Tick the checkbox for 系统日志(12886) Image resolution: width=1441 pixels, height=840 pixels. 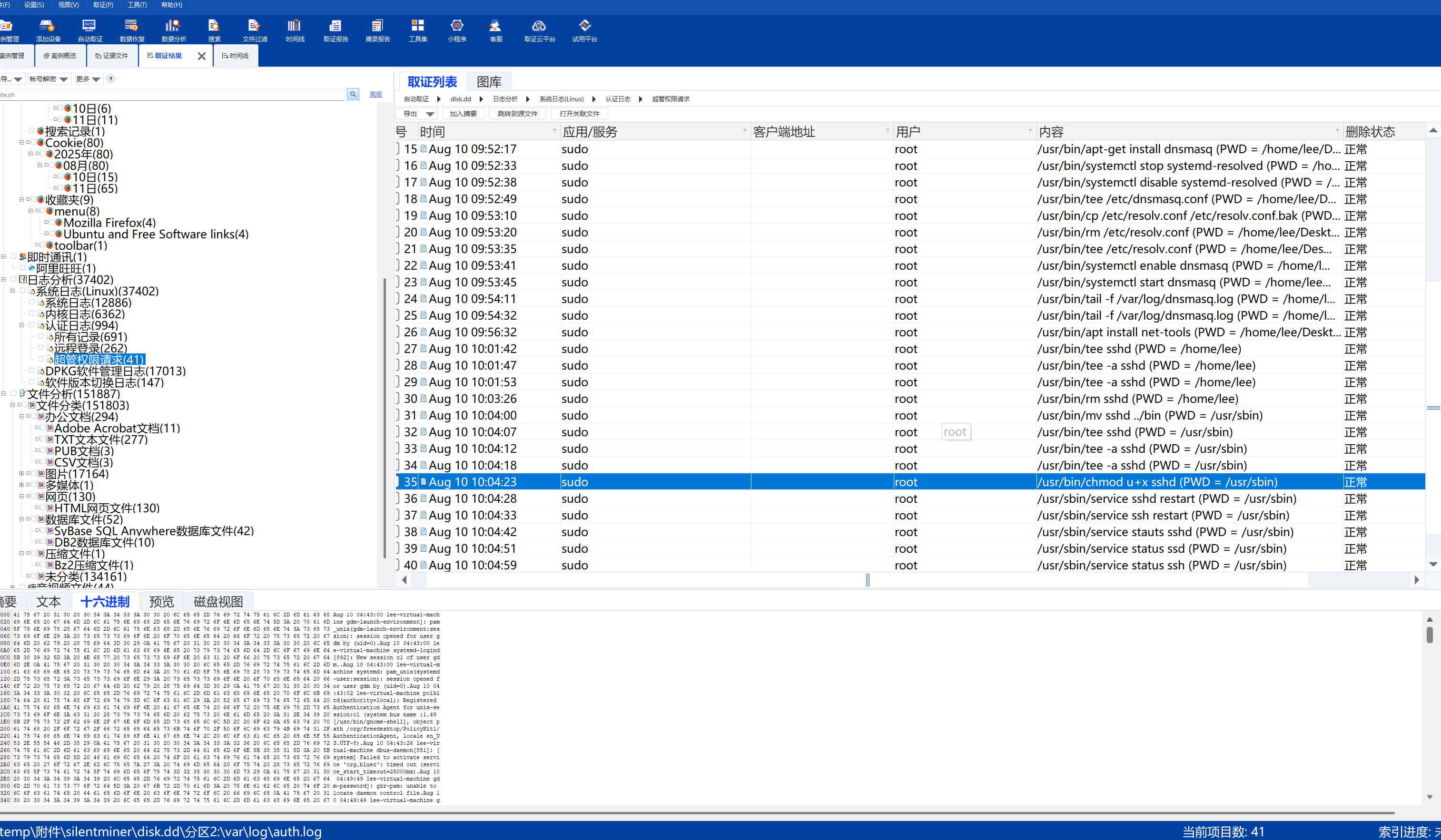tap(32, 303)
